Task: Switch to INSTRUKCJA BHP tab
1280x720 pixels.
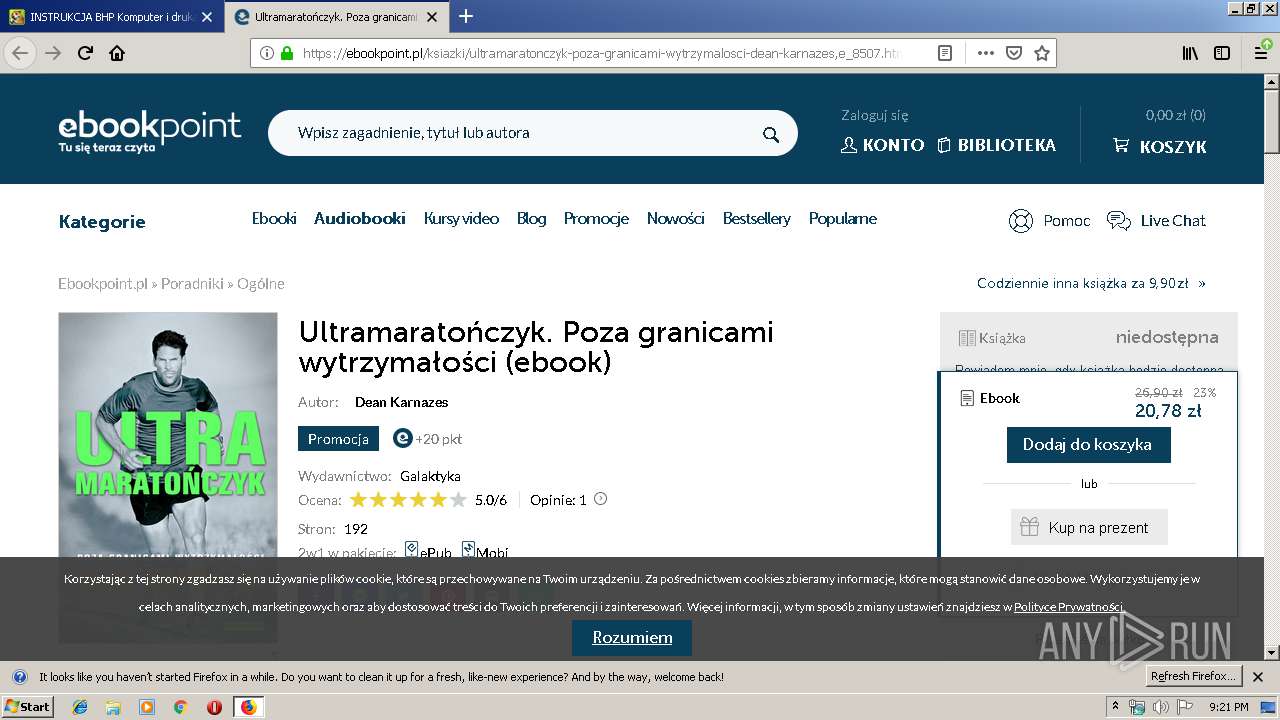Action: coord(110,17)
